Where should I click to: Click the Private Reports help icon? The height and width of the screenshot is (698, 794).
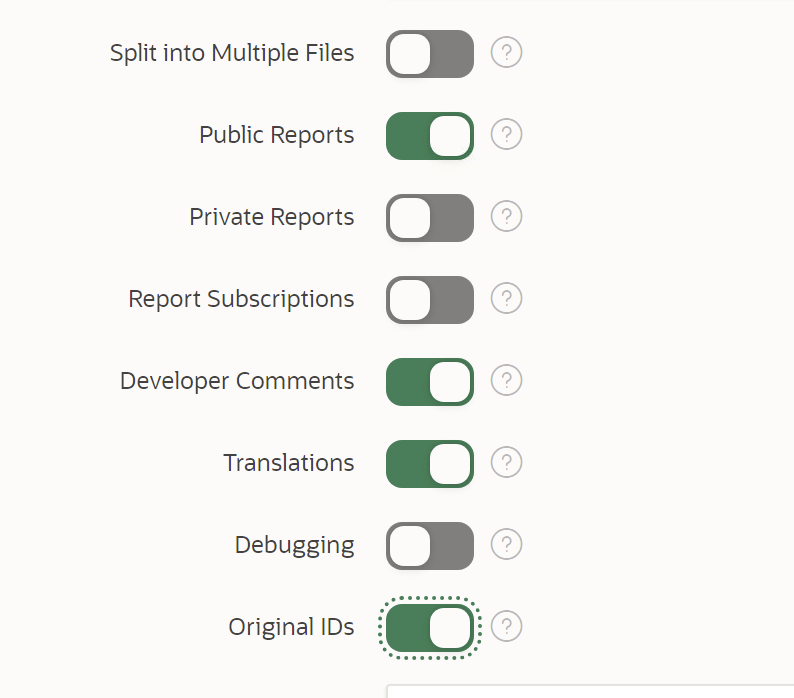click(507, 217)
